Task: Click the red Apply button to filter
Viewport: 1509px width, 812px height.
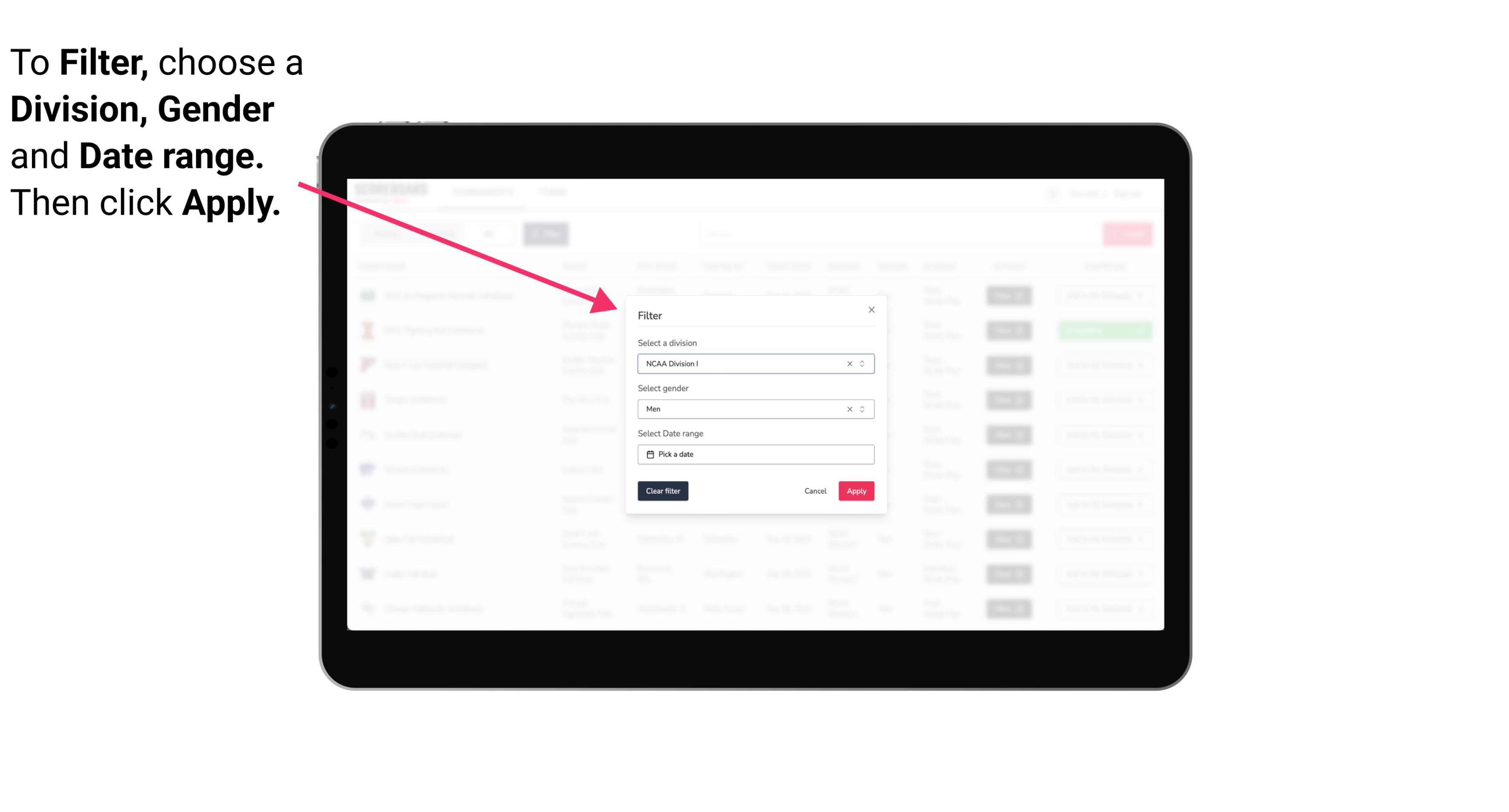Action: coord(855,491)
